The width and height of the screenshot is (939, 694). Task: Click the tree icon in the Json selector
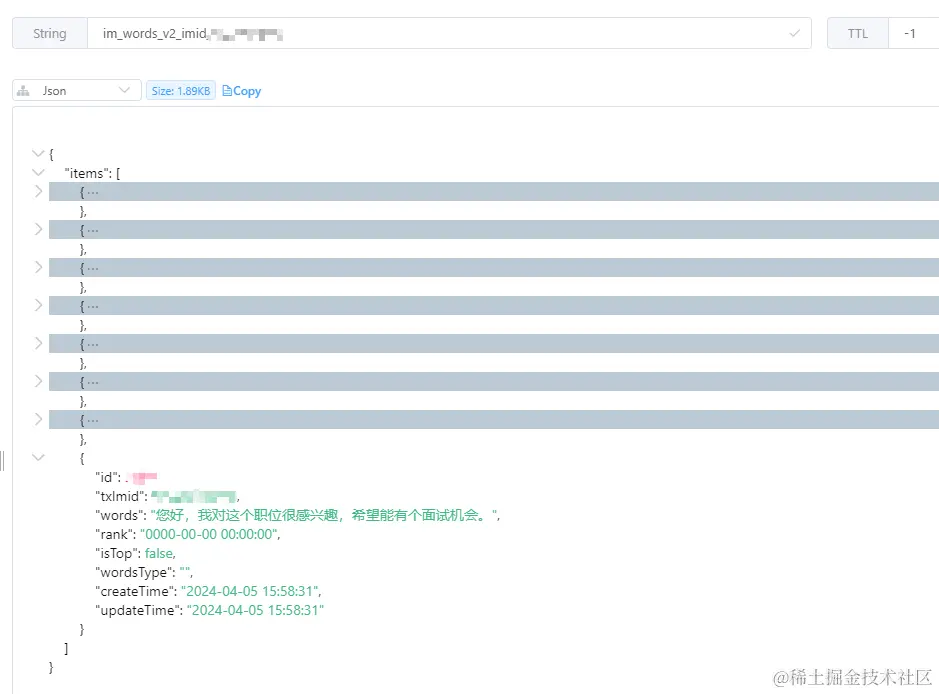tap(23, 91)
